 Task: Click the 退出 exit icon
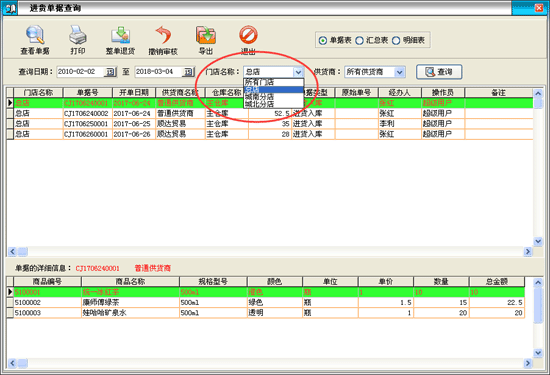(248, 34)
